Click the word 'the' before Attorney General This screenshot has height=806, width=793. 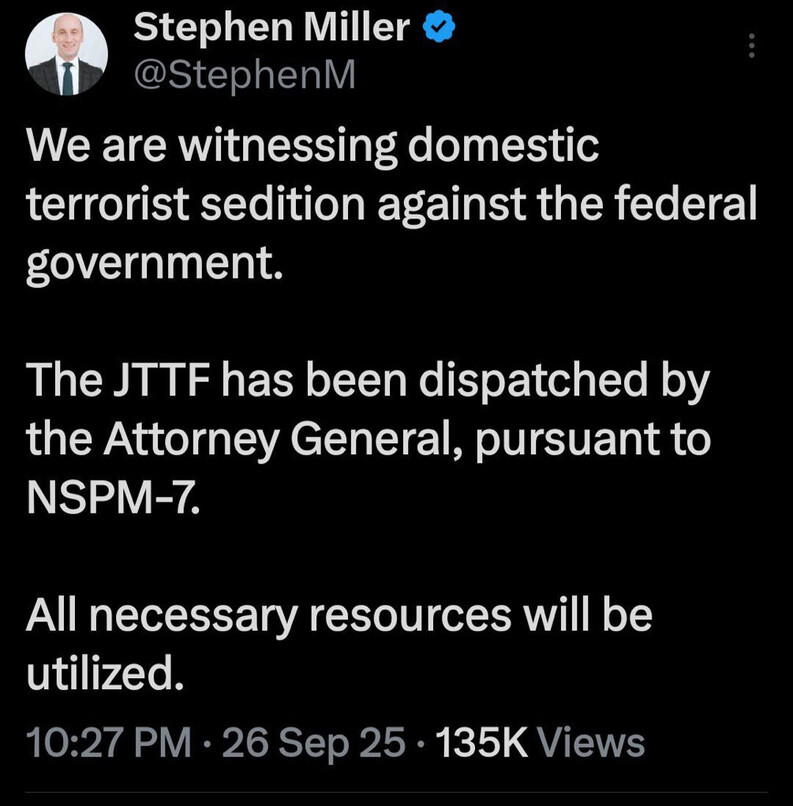tap(57, 440)
